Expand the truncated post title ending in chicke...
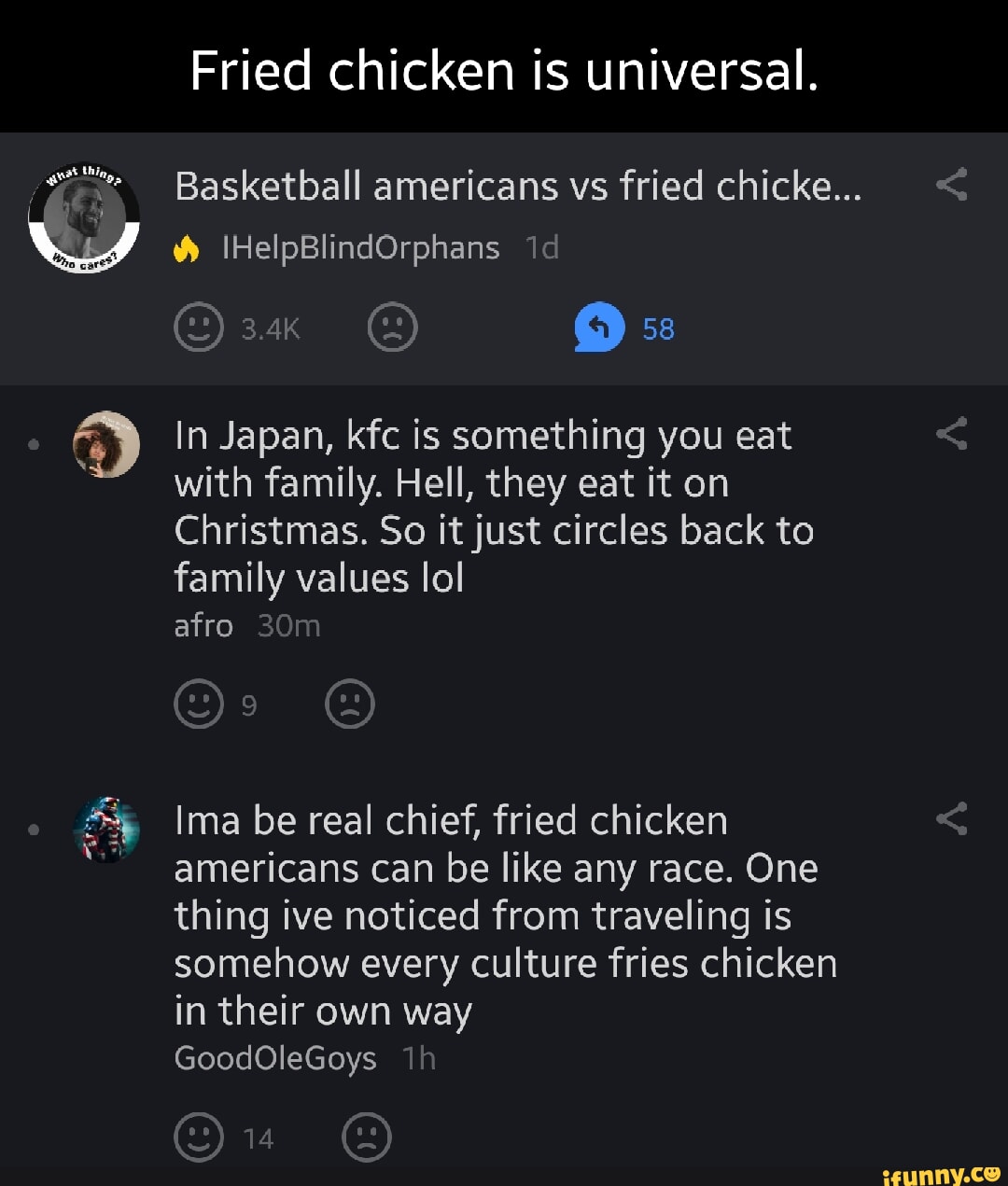This screenshot has height=1186, width=1008. point(516,186)
